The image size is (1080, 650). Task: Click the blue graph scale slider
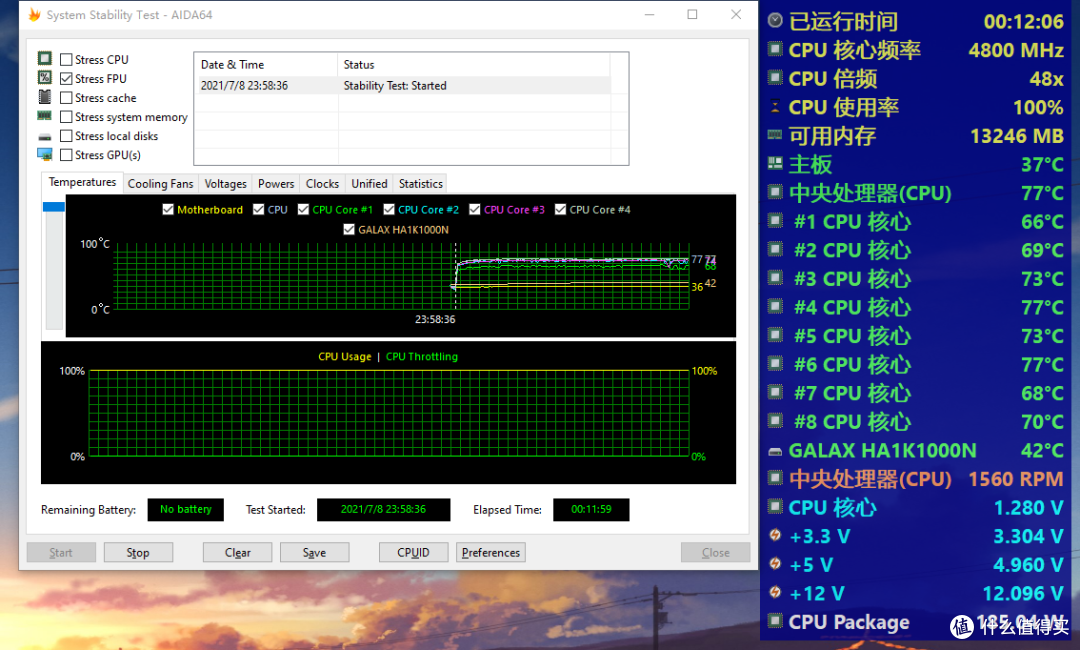click(54, 207)
